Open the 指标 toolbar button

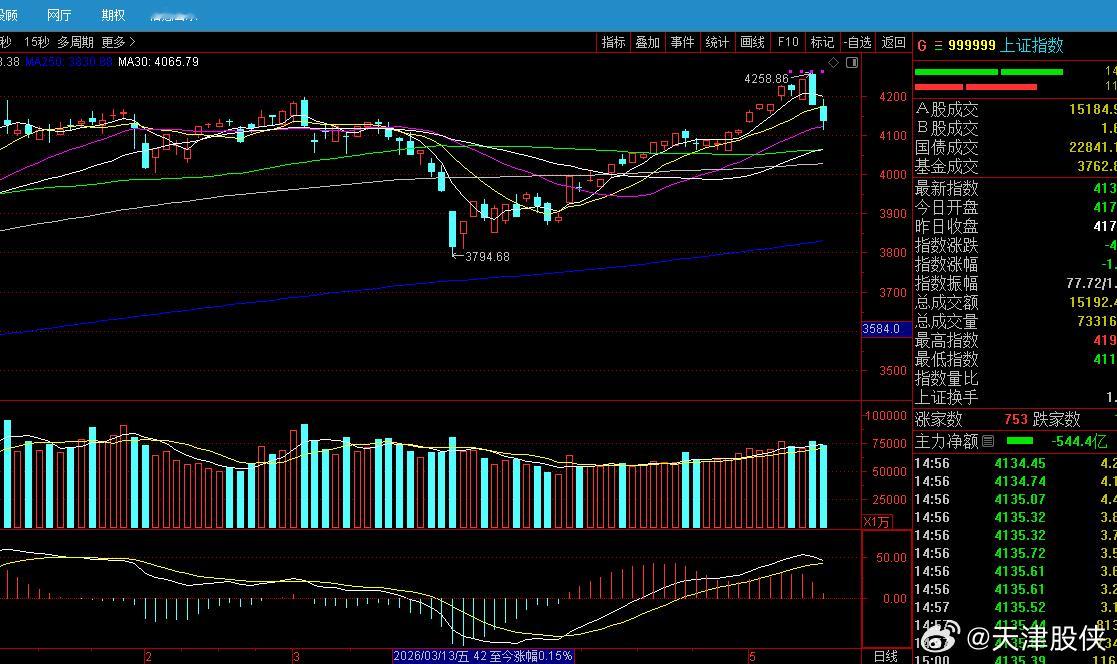point(613,42)
